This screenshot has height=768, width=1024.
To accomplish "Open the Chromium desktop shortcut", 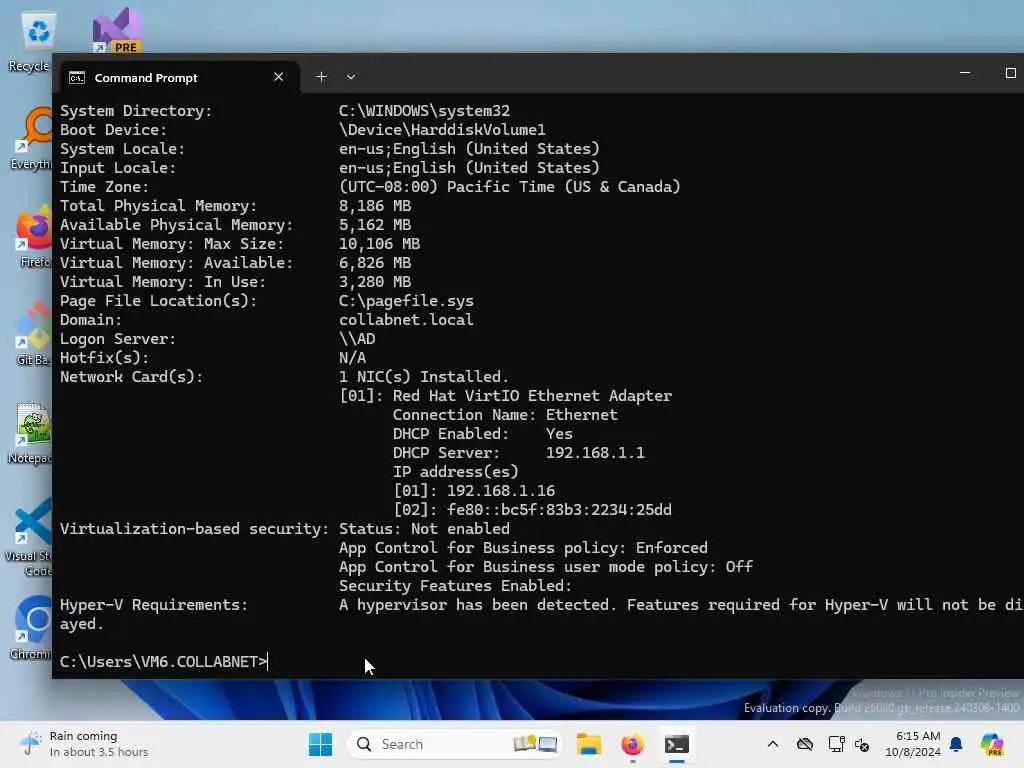I will (x=33, y=628).
